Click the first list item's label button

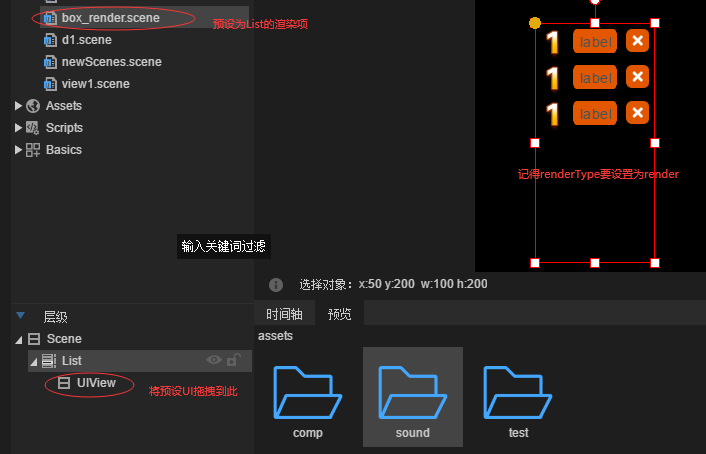[x=595, y=41]
